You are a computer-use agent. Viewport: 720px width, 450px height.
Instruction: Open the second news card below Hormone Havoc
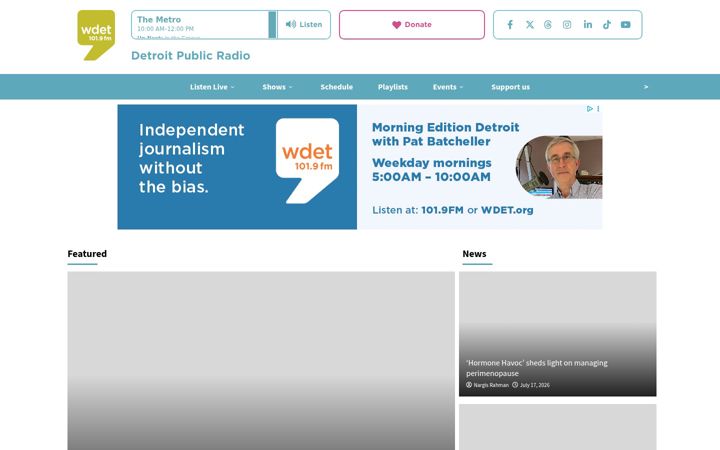click(557, 427)
